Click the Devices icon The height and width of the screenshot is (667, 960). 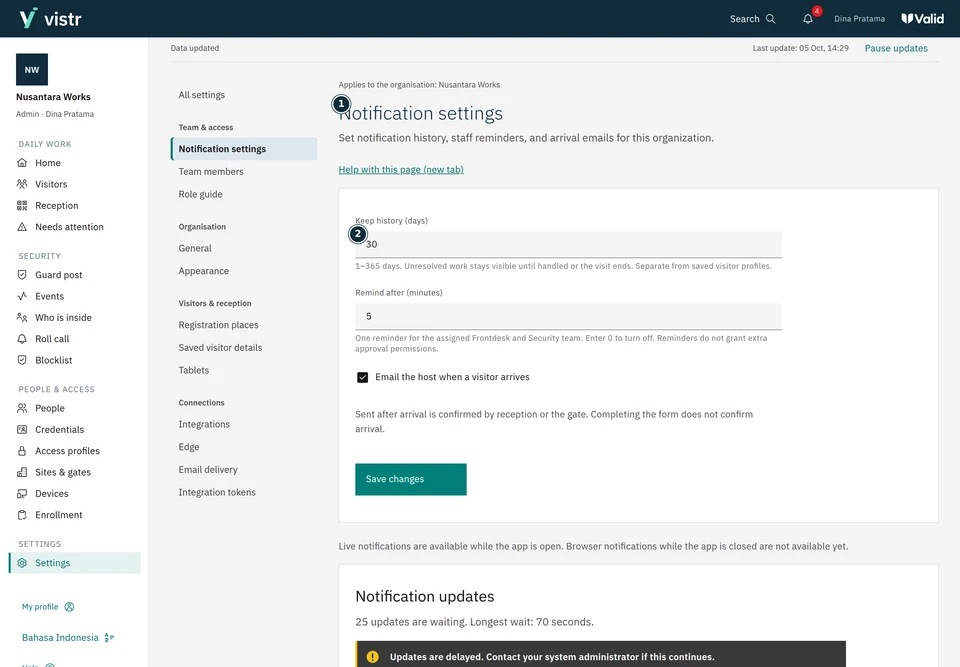coord(22,494)
